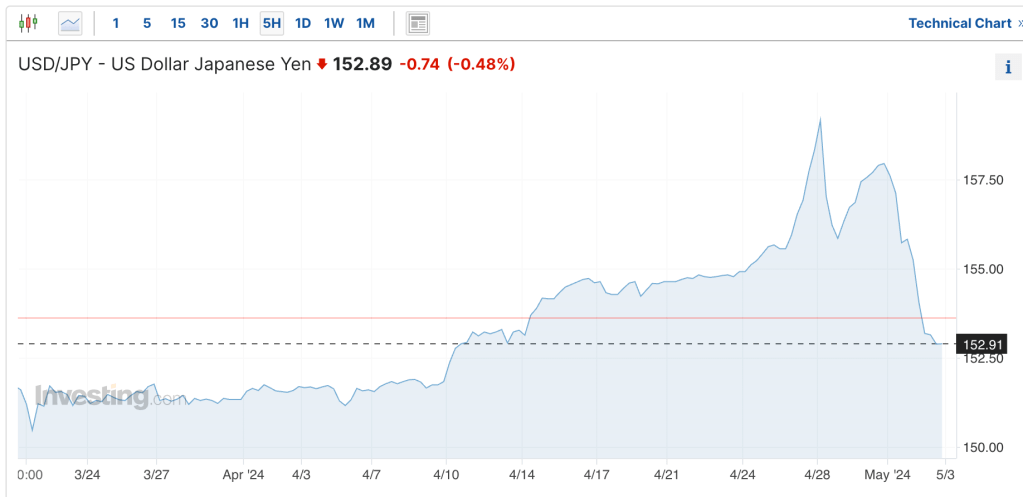Open the news panel icon in toolbar
Image resolution: width=1023 pixels, height=497 pixels.
coord(418,23)
